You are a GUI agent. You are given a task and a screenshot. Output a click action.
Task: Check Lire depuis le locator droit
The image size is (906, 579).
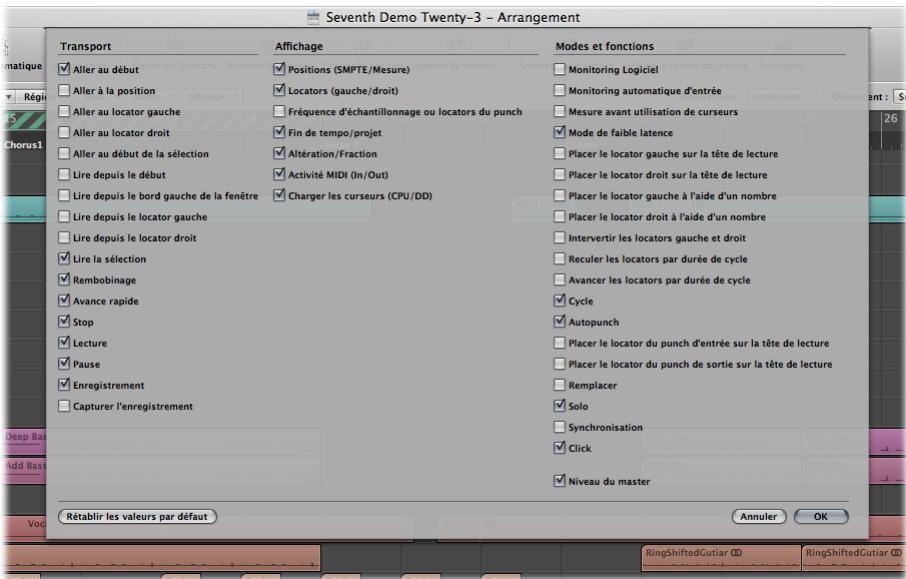64,237
